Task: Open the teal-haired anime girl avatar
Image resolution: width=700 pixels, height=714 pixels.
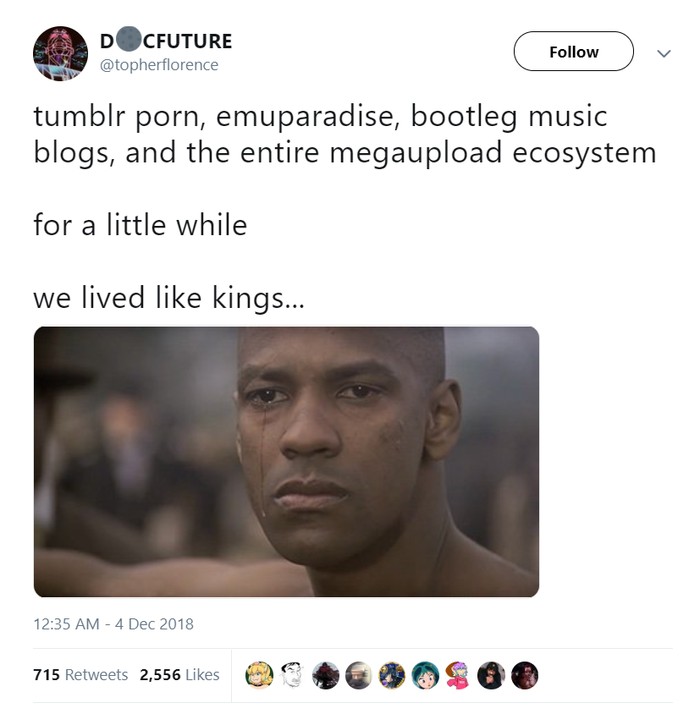Action: tap(425, 675)
